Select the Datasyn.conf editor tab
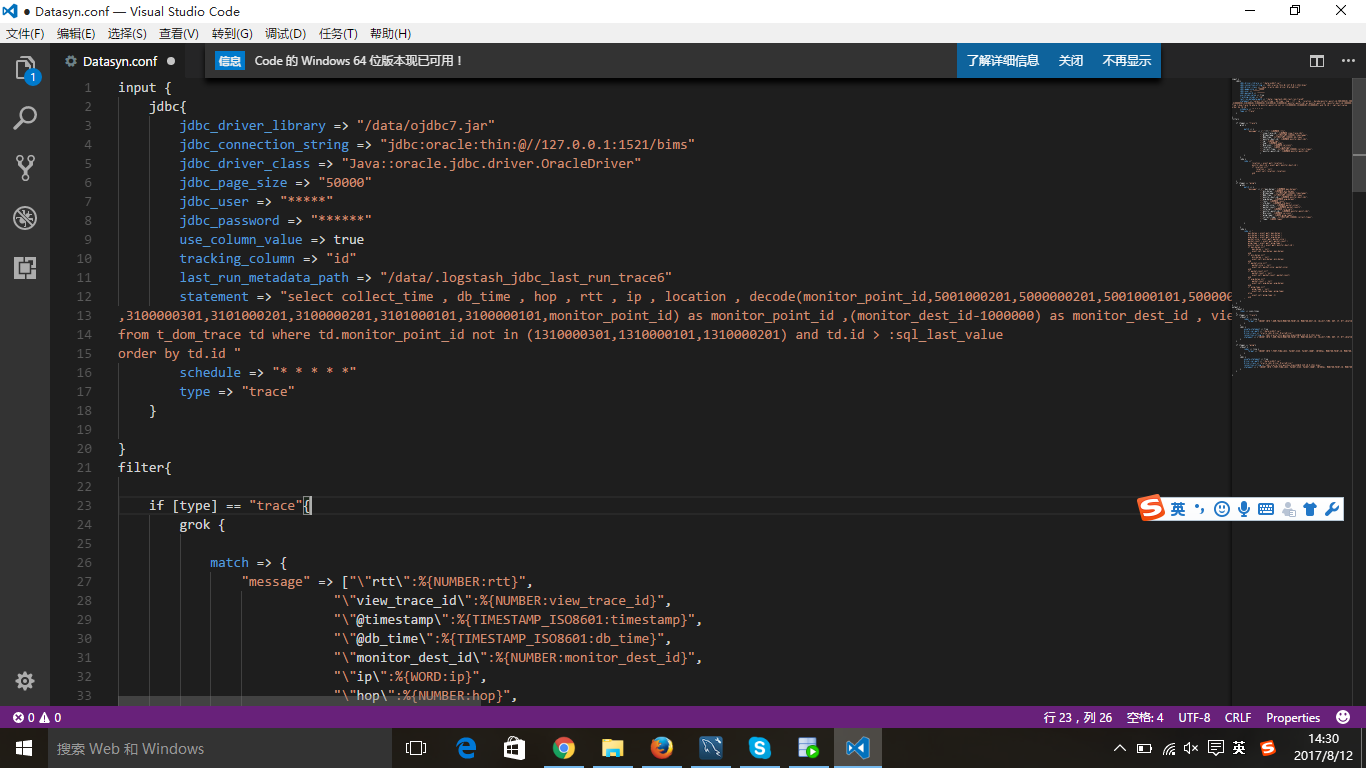The width and height of the screenshot is (1366, 768). 120,61
